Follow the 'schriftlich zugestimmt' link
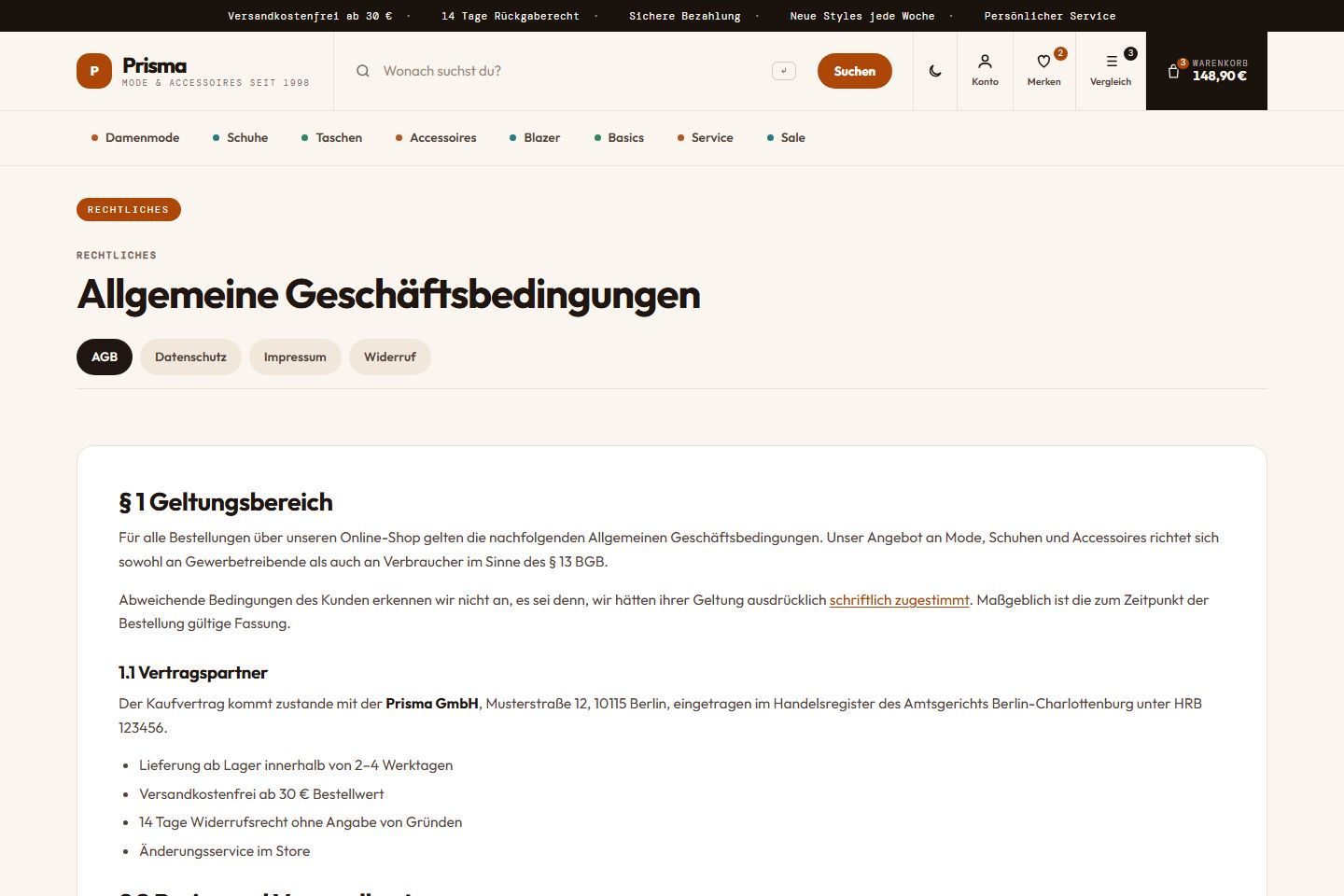 [900, 600]
